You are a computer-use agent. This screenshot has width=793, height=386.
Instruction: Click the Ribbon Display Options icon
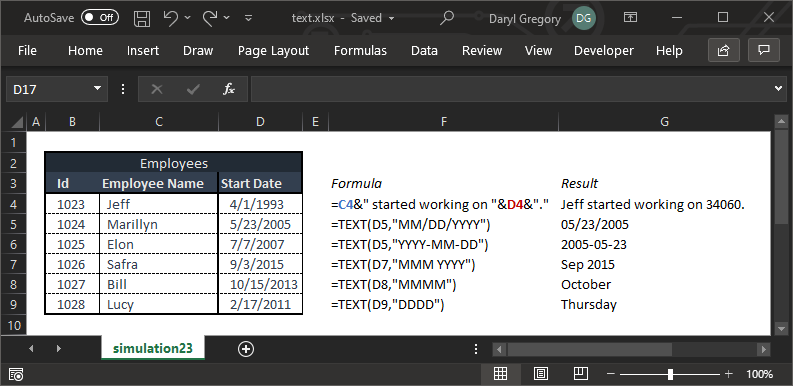point(630,18)
